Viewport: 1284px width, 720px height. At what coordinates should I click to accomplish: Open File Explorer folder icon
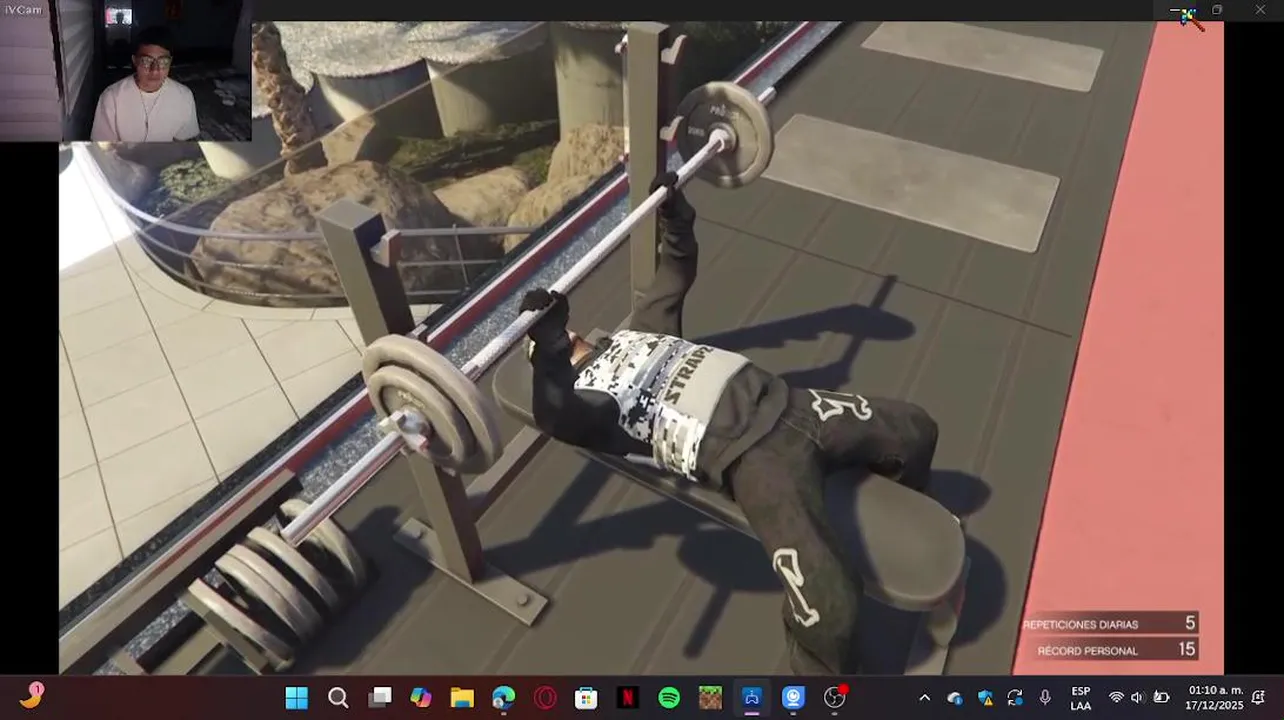click(462, 697)
